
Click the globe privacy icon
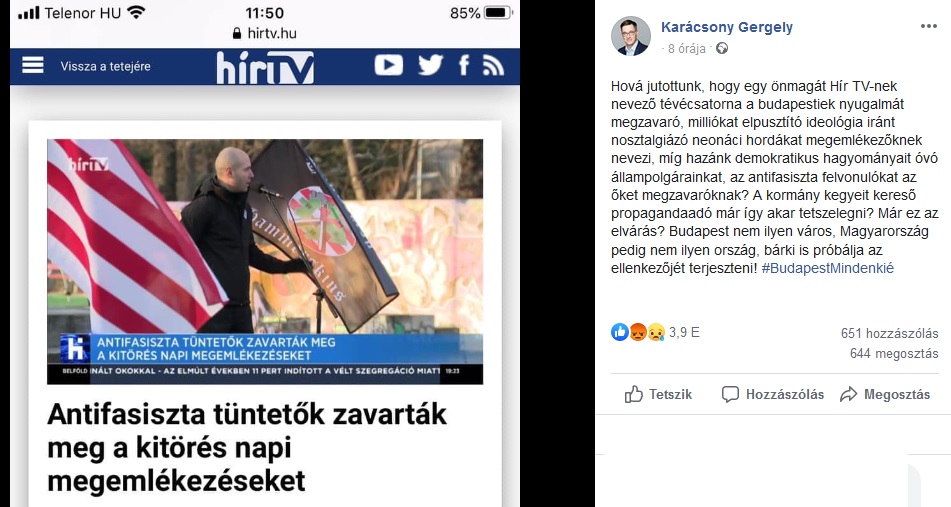click(722, 49)
